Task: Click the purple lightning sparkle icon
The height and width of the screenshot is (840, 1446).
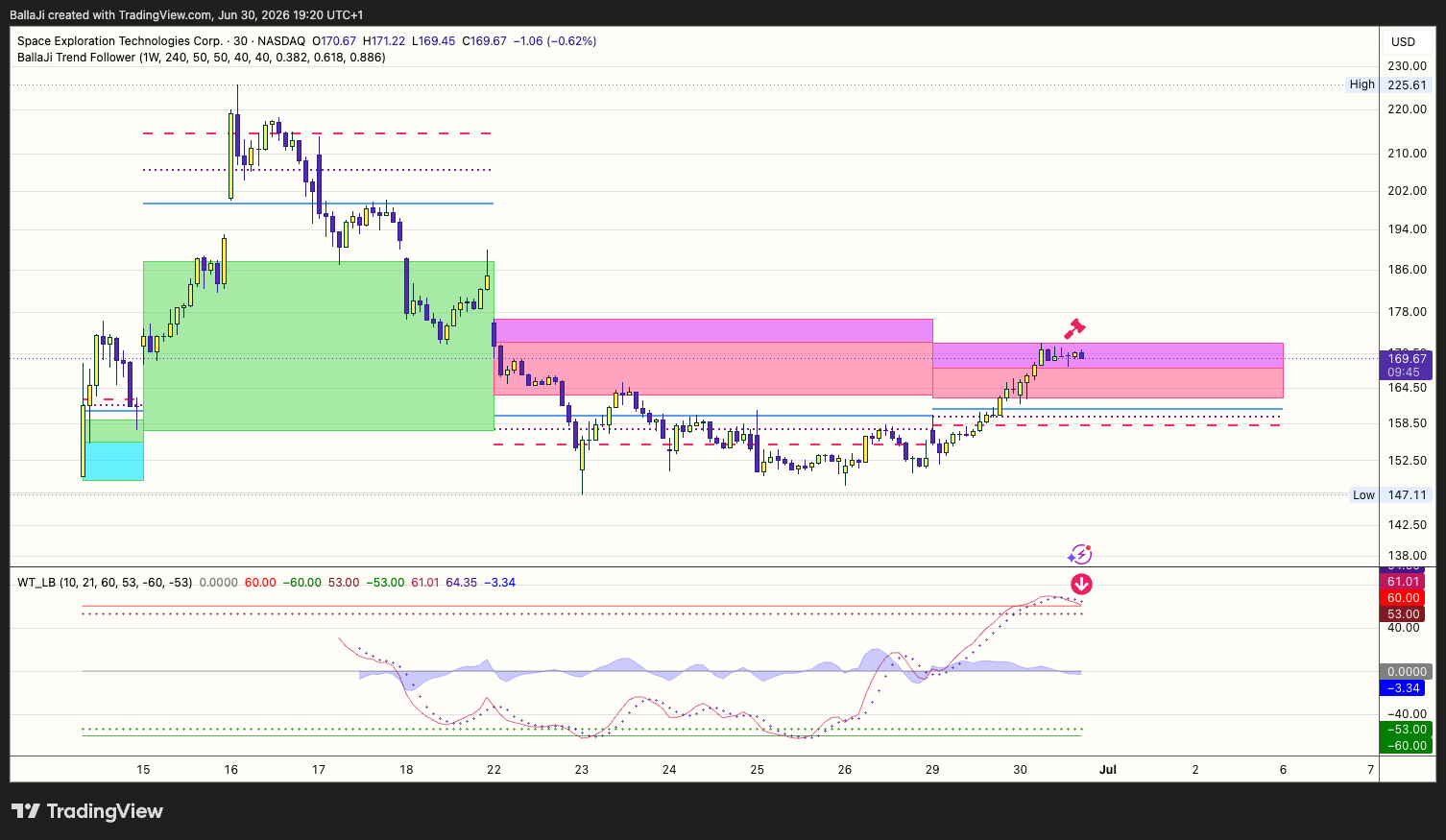Action: tap(1080, 554)
